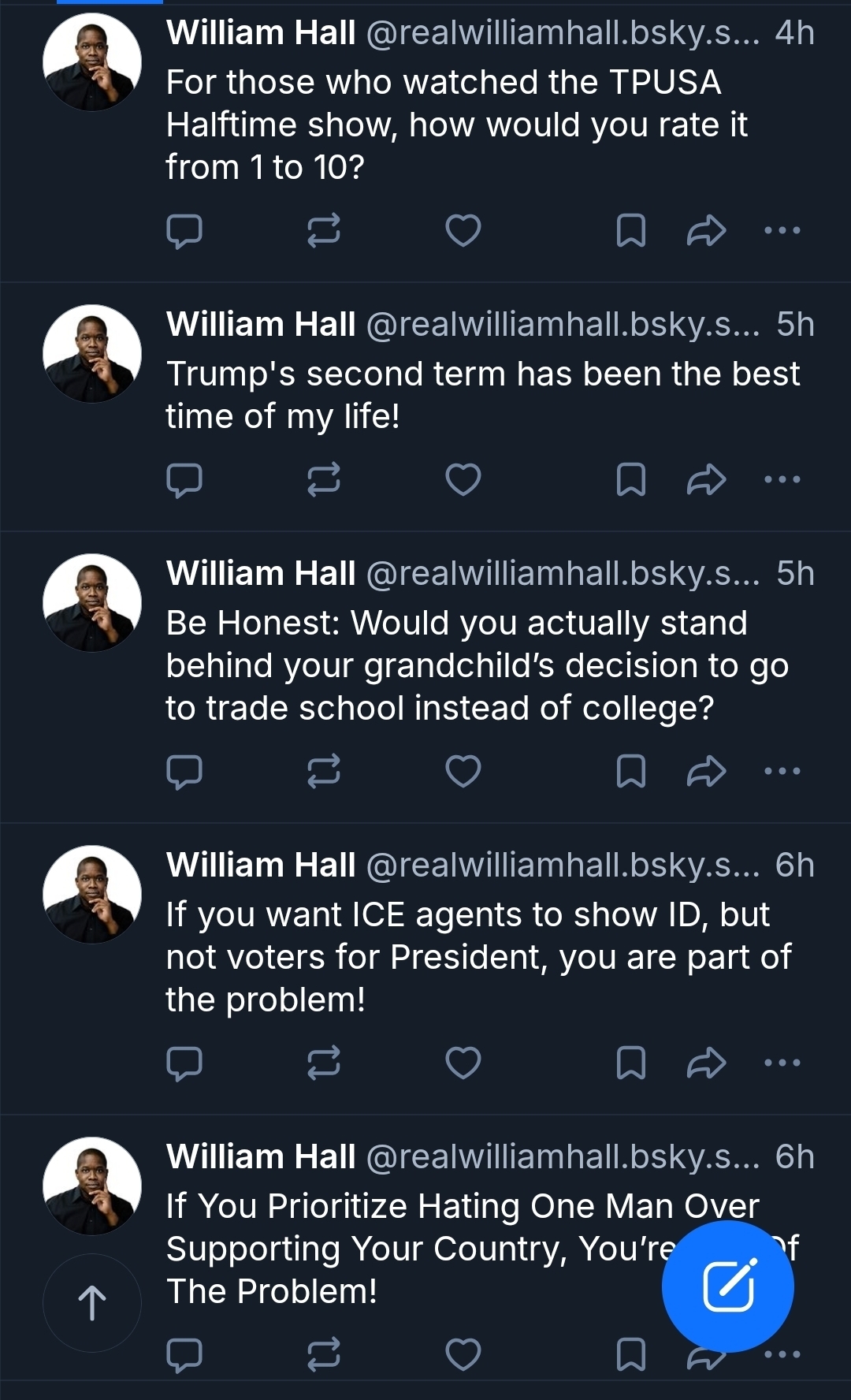This screenshot has width=851, height=1400.
Task: Open William Hall's avatar on the top post
Action: tap(92, 62)
